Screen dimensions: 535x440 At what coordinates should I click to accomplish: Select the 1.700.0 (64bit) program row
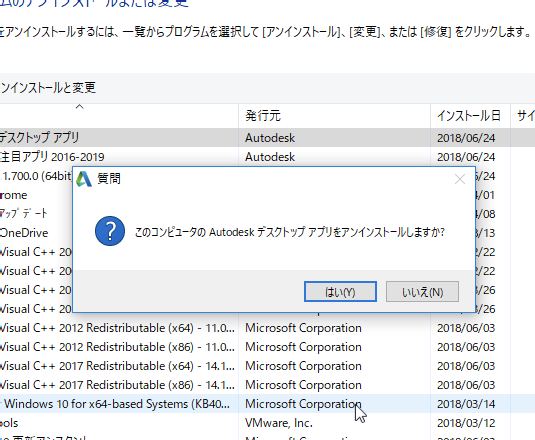point(36,176)
